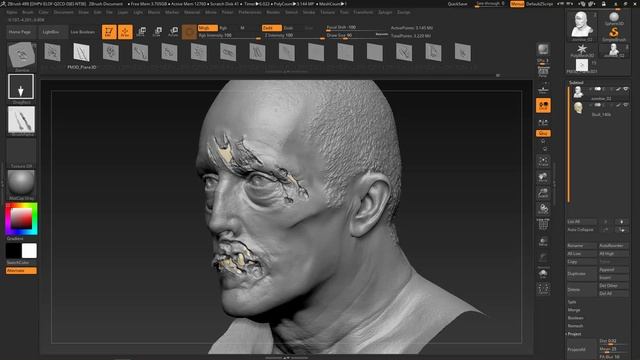The height and width of the screenshot is (360, 640).
Task: Expand the Split section
Action: click(x=572, y=302)
